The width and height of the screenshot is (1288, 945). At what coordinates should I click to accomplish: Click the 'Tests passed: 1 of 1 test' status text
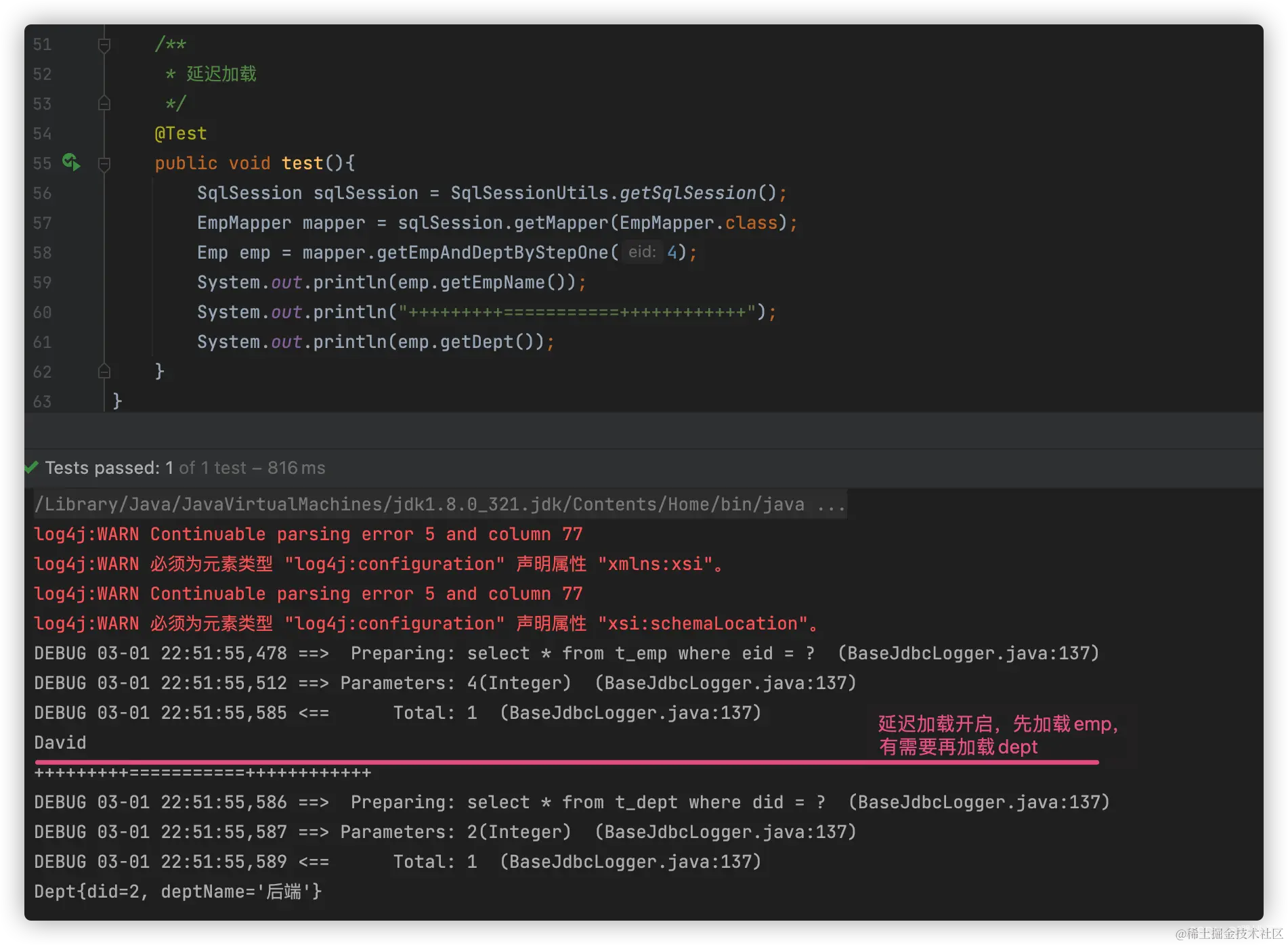[x=146, y=468]
